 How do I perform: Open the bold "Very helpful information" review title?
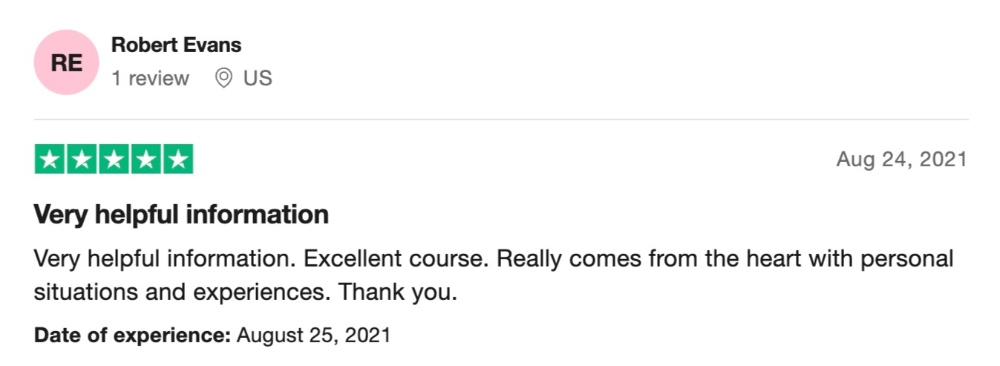[181, 215]
